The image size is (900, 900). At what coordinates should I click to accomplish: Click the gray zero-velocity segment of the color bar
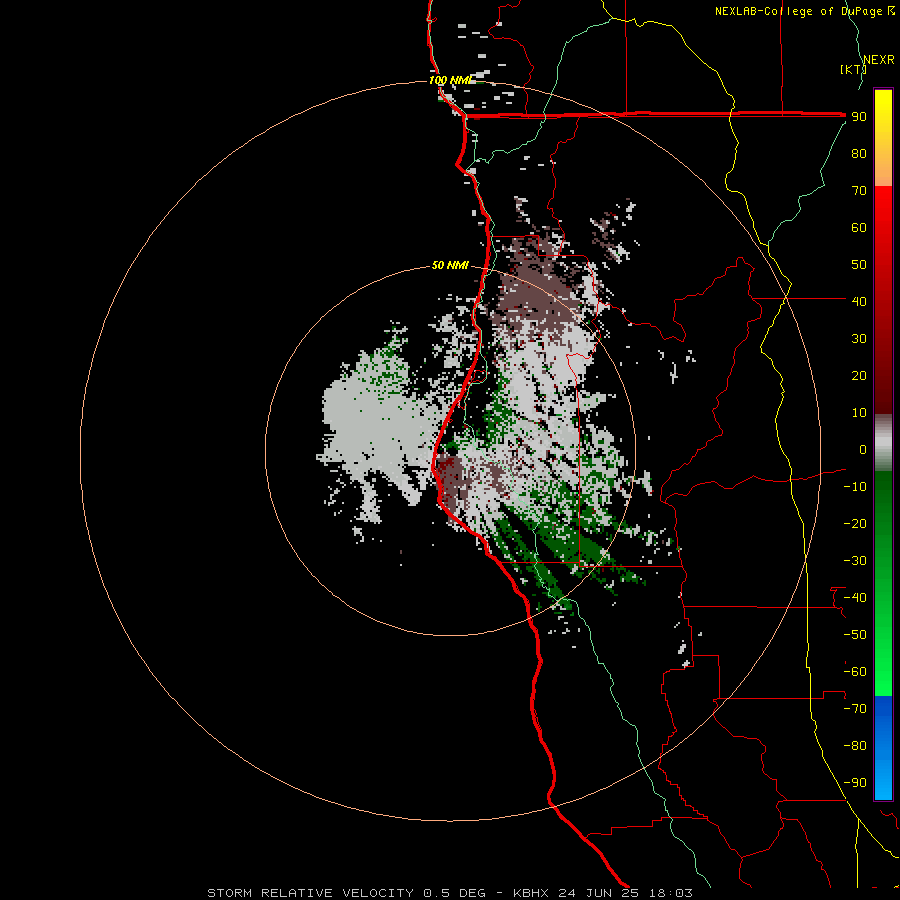coord(883,443)
